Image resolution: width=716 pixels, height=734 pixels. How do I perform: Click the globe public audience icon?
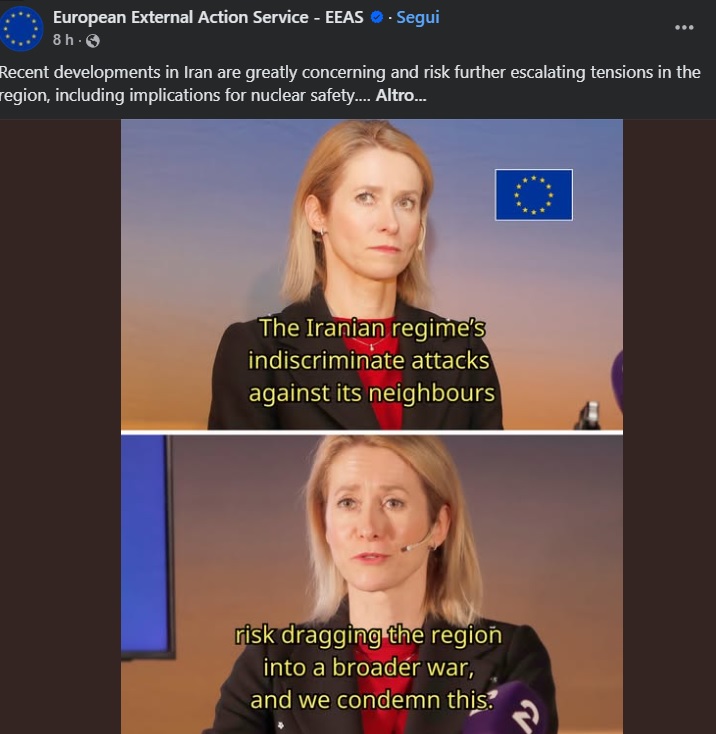click(x=93, y=41)
